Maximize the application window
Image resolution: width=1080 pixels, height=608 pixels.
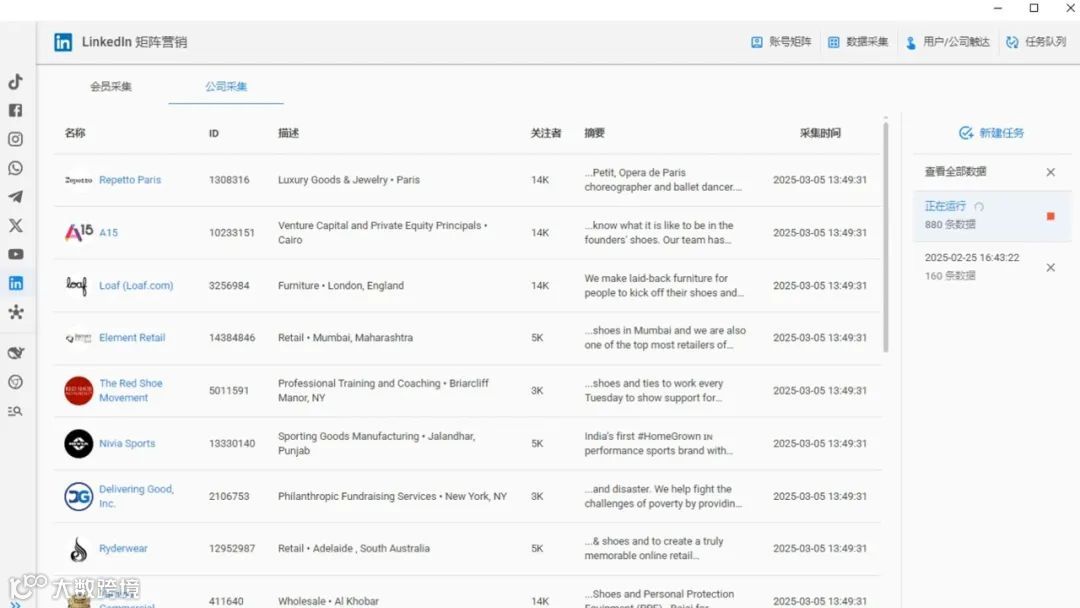pos(1034,8)
